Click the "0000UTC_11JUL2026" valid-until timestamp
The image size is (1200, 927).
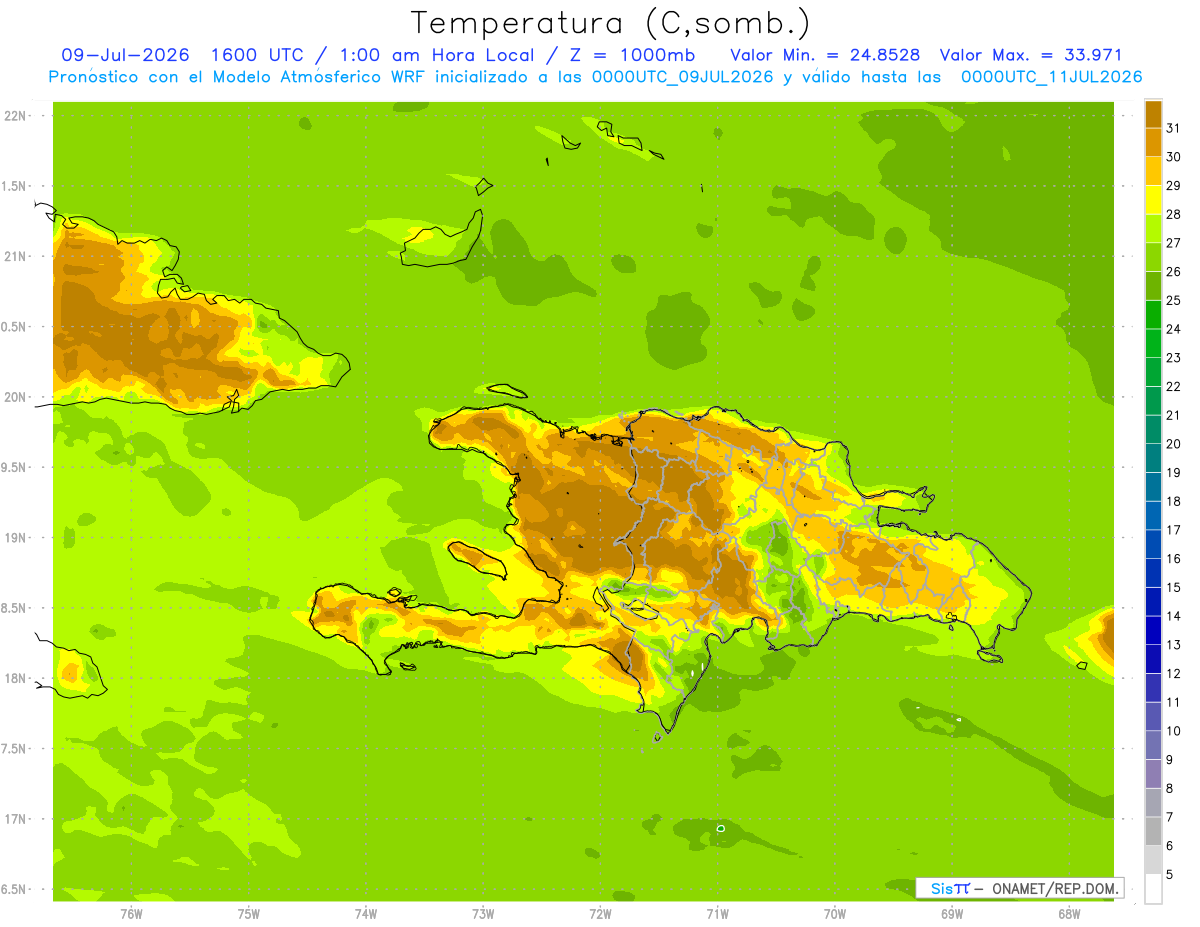coord(1051,77)
